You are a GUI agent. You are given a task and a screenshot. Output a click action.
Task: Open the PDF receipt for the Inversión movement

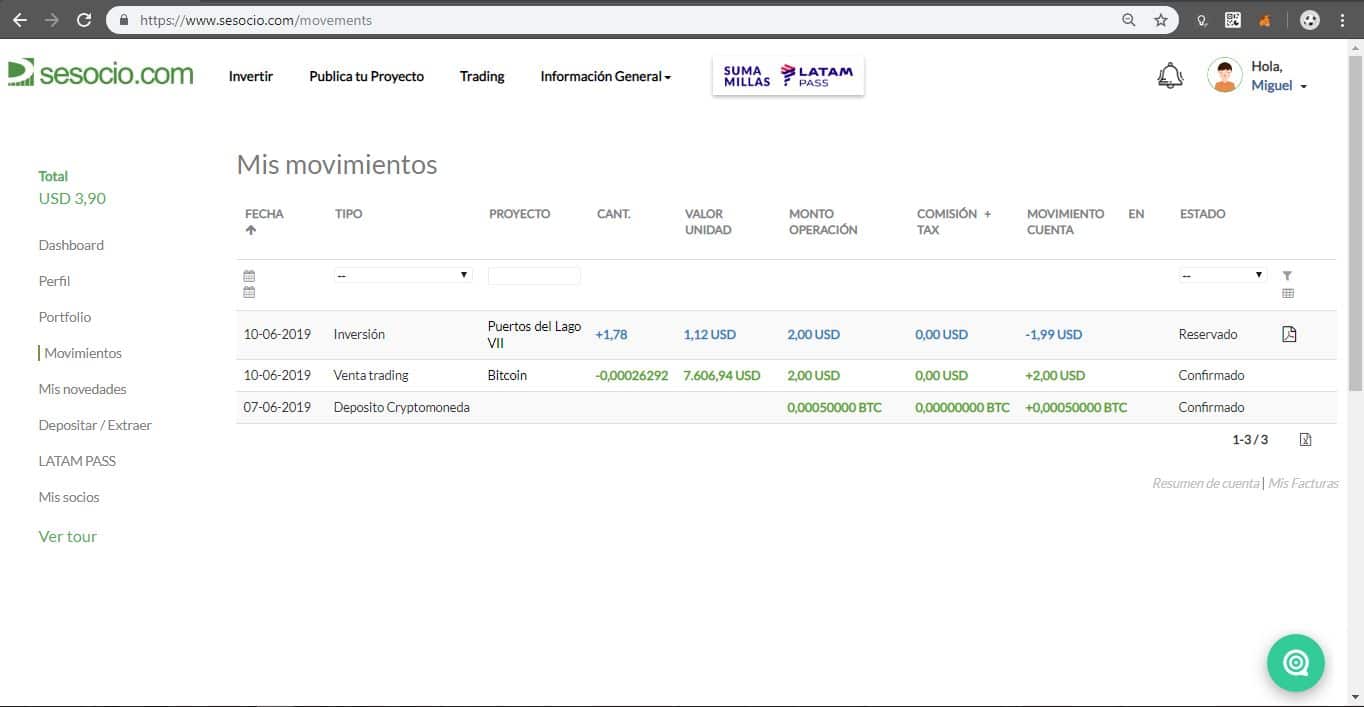1289,334
